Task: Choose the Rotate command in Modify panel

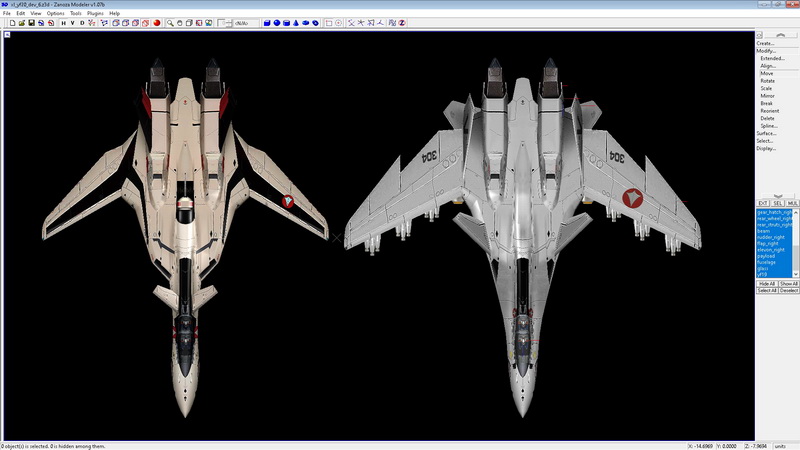Action: (766, 81)
